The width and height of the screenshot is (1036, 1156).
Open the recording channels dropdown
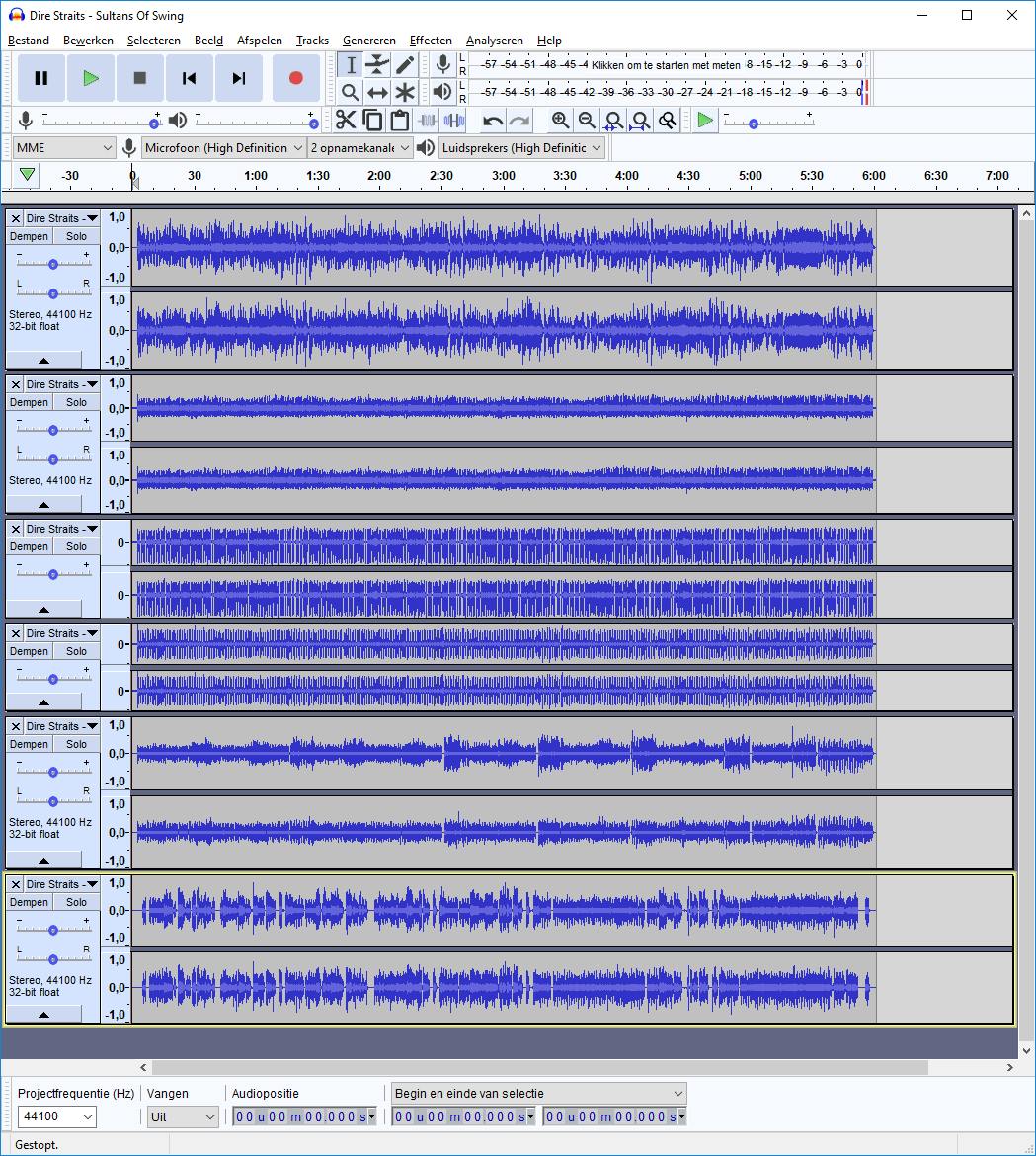point(359,147)
